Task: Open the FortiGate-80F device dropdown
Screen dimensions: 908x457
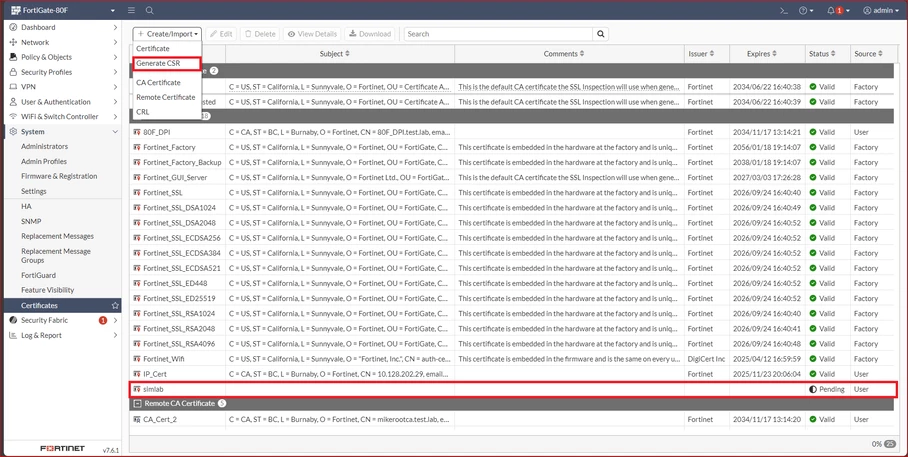Action: (63, 10)
